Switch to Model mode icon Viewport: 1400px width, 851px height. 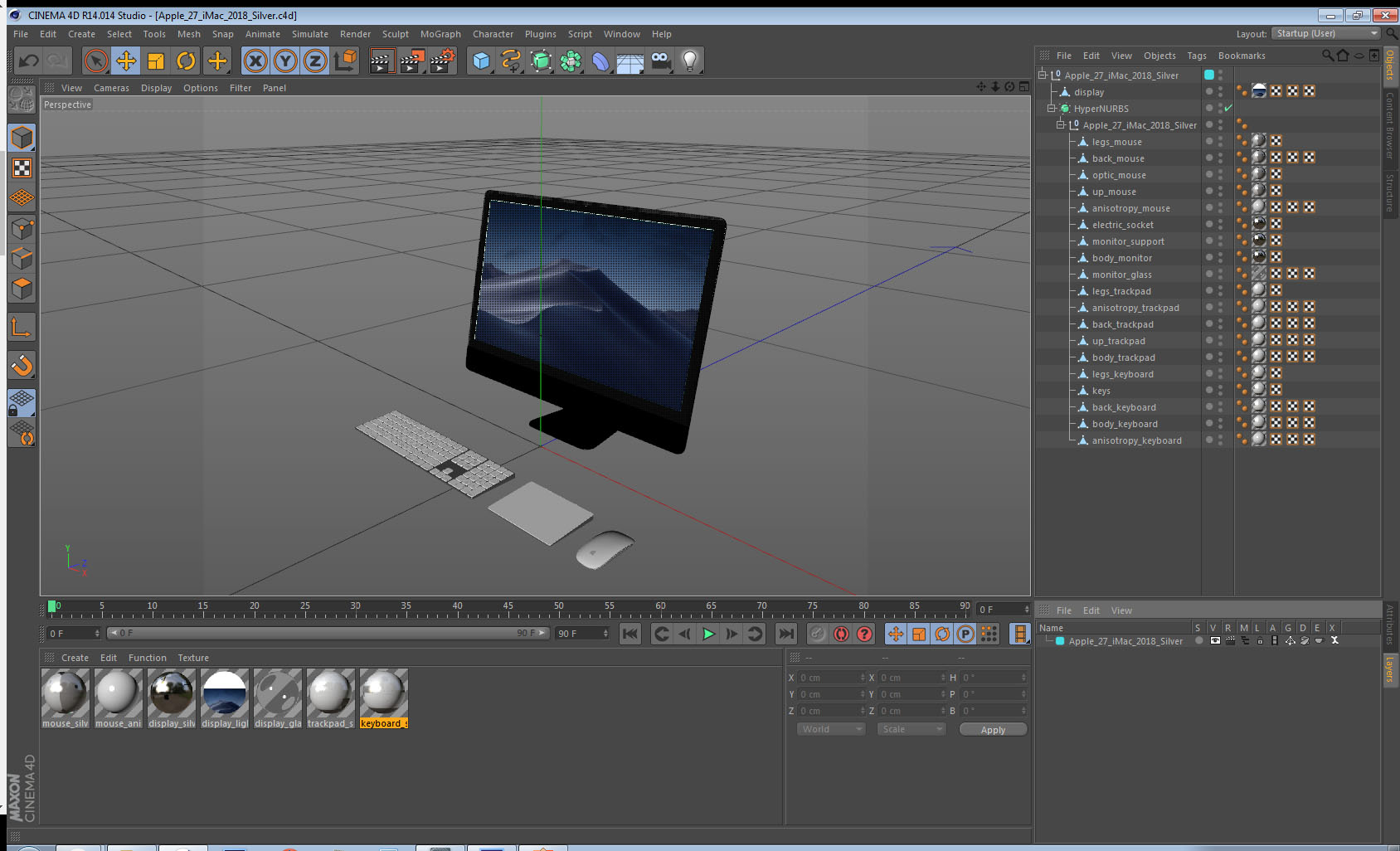pyautogui.click(x=22, y=138)
